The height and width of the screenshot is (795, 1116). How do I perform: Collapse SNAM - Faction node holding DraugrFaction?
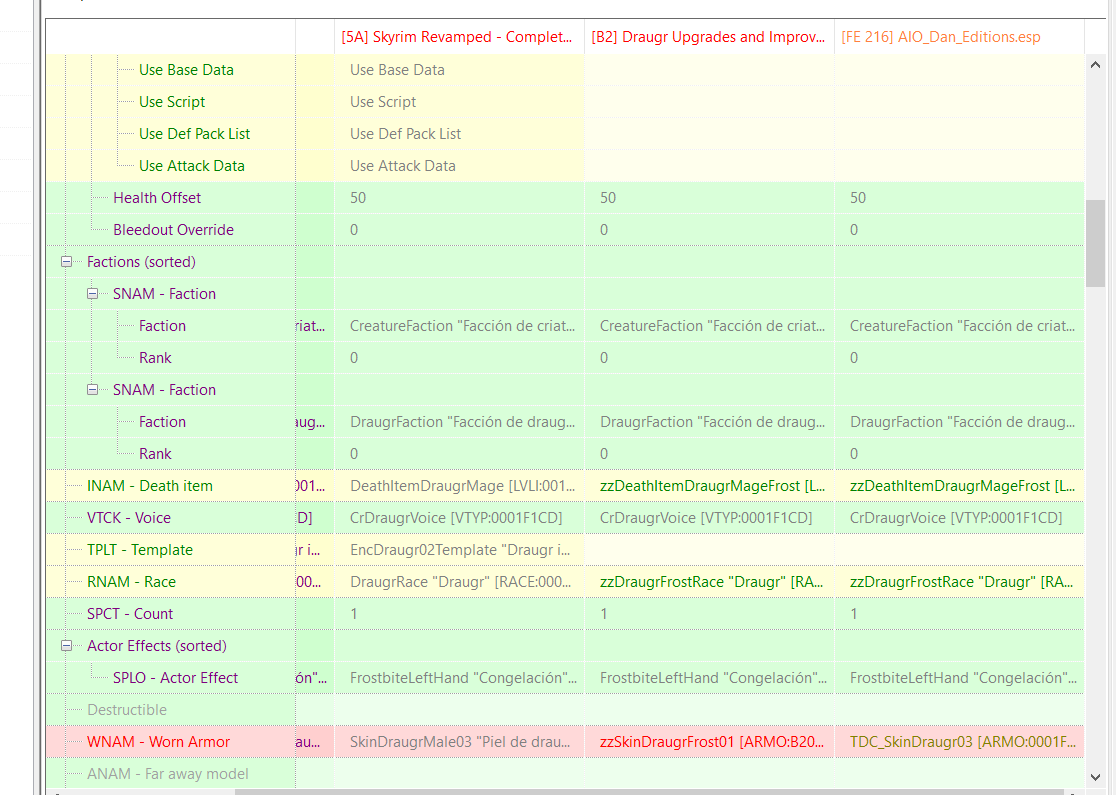pyautogui.click(x=93, y=390)
